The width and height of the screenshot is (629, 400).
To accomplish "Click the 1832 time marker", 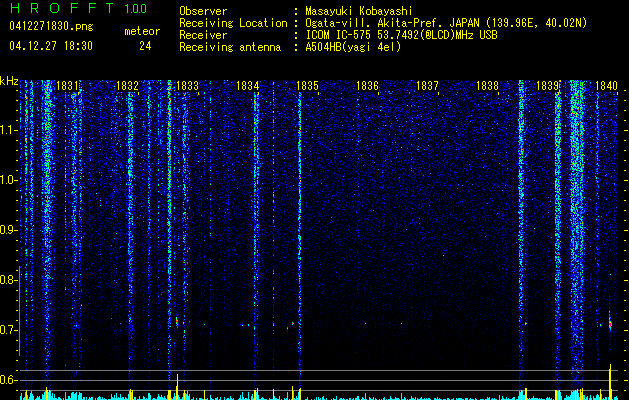I will pos(127,86).
